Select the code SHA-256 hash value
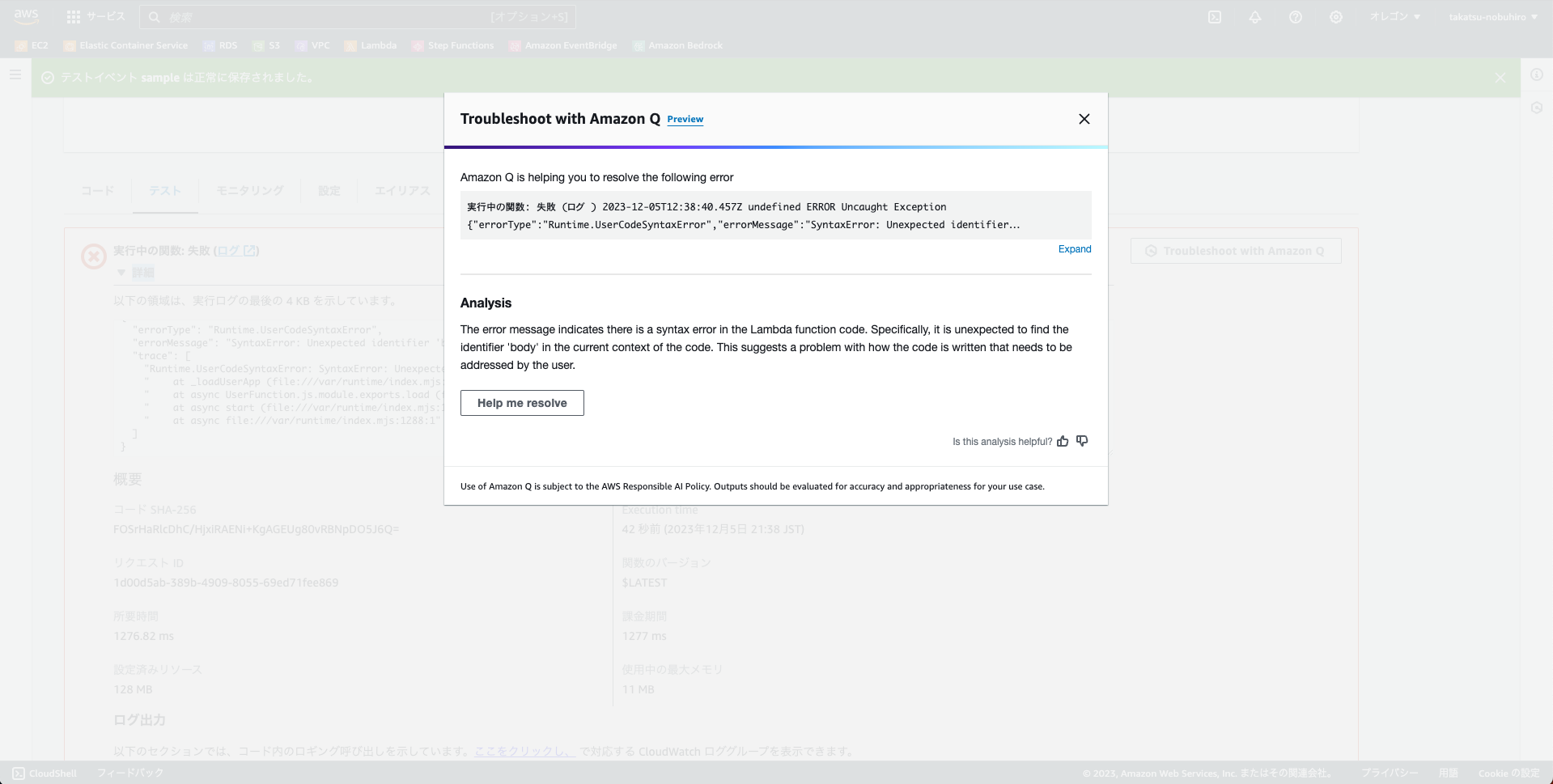Image resolution: width=1553 pixels, height=784 pixels. point(257,529)
